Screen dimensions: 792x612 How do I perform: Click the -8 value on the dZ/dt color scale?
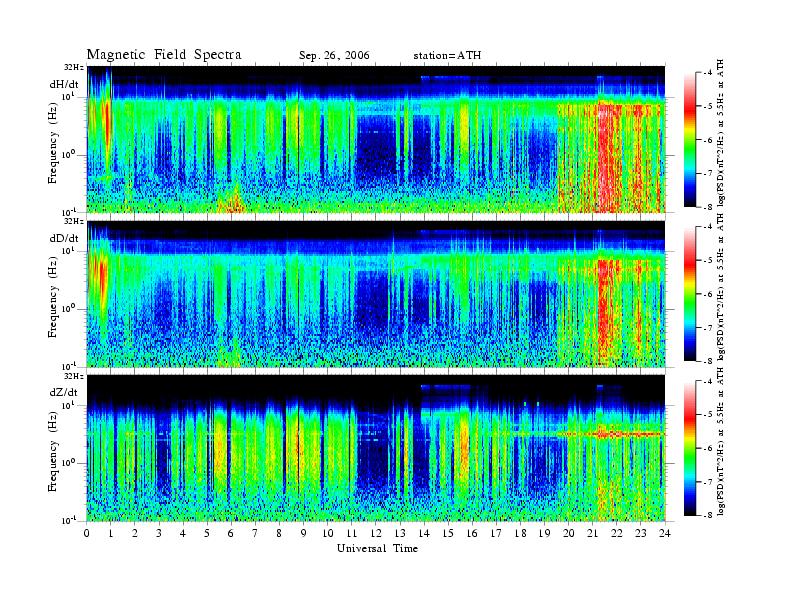(x=708, y=515)
